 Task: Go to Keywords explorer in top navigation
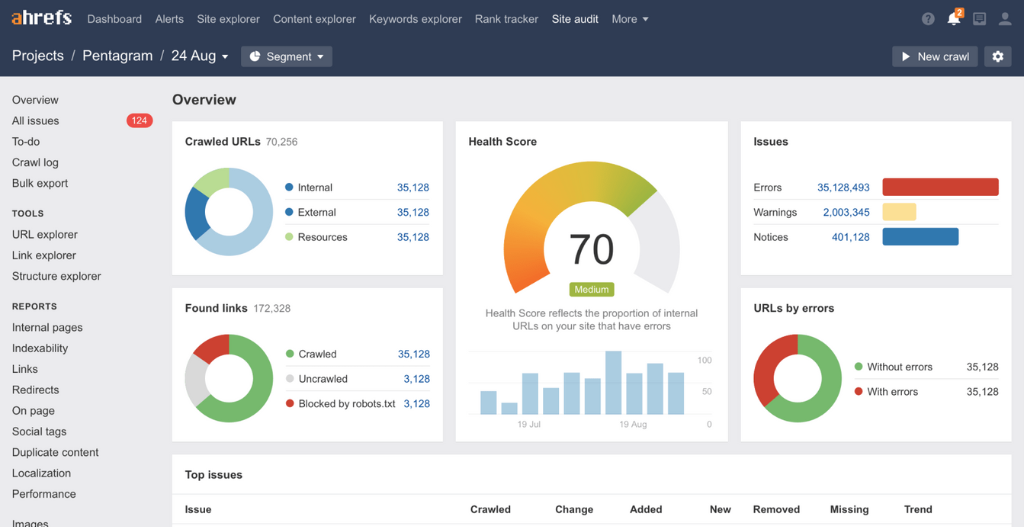(x=415, y=19)
